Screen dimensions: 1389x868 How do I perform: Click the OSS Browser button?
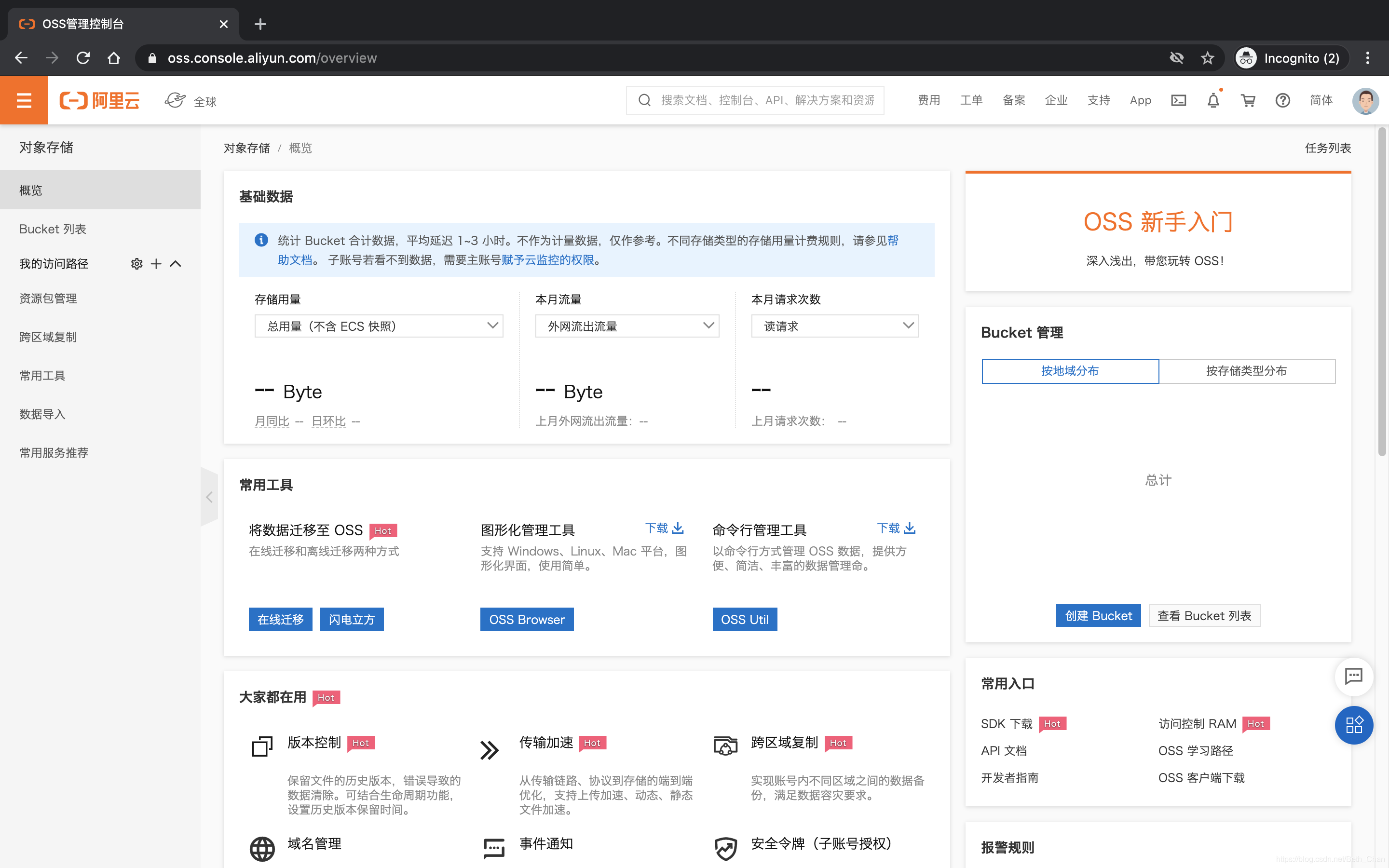(x=526, y=620)
